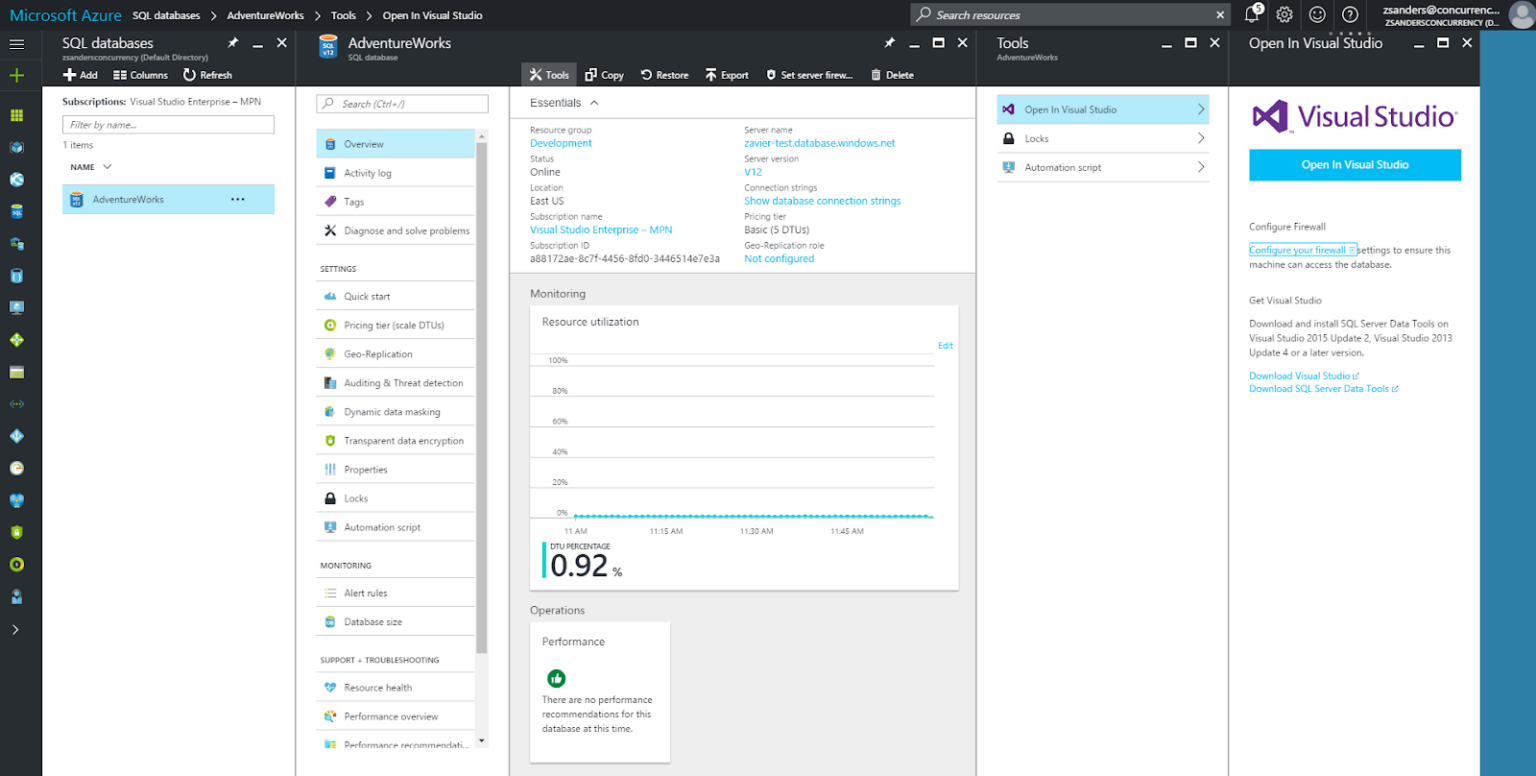Click Set server firewall button

[809, 75]
